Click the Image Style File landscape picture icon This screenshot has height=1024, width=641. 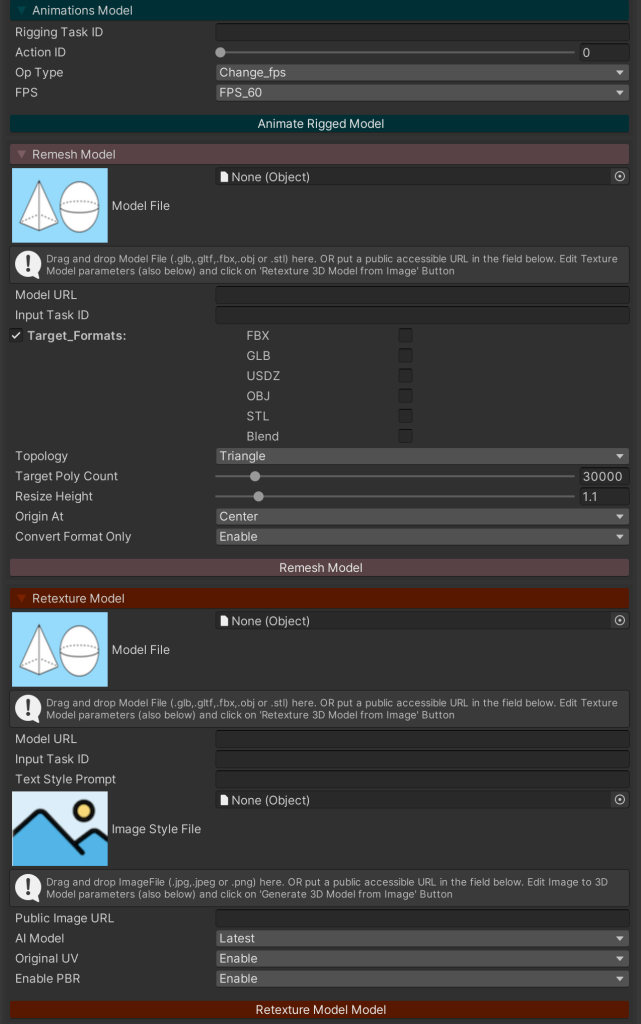[x=60, y=829]
